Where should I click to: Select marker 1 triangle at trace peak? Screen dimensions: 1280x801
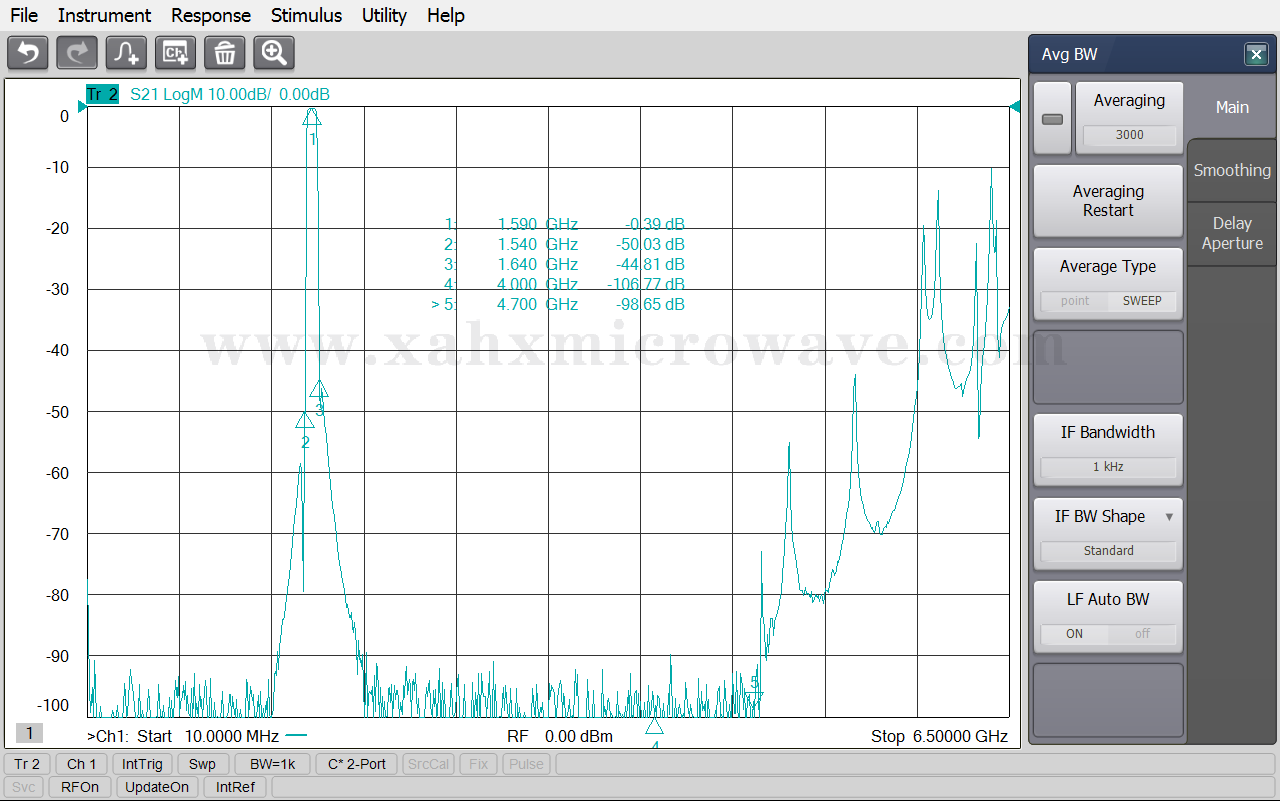click(312, 117)
